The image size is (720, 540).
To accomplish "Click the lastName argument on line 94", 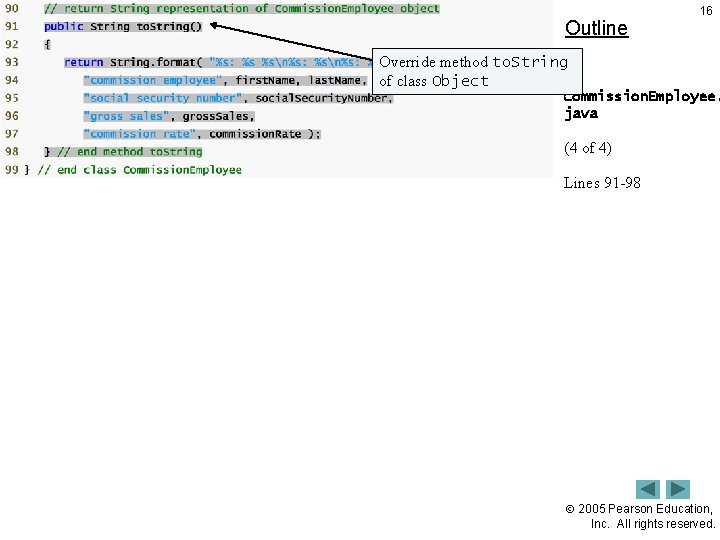I will coord(335,80).
